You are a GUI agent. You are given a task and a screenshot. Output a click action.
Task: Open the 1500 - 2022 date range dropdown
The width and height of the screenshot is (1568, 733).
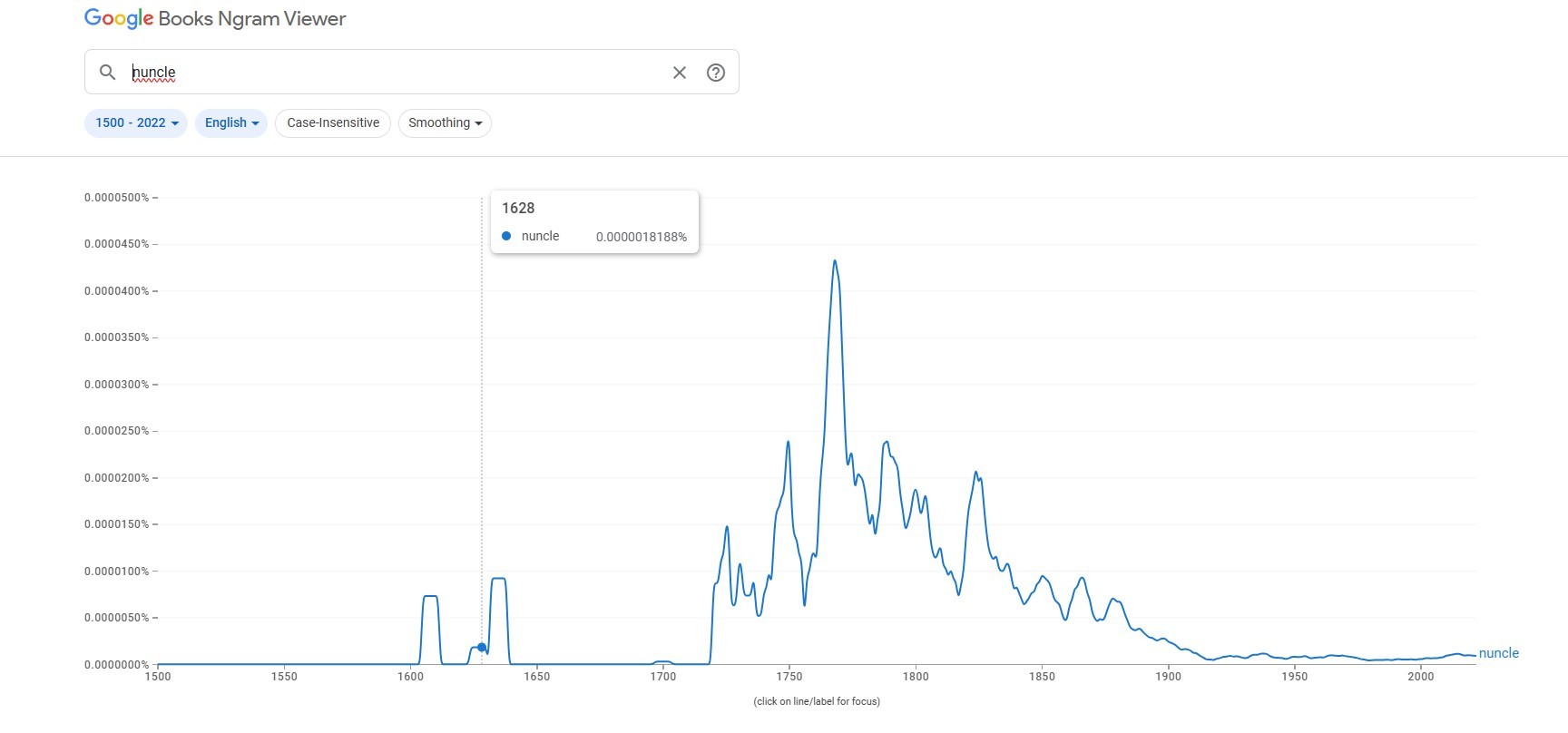[136, 123]
